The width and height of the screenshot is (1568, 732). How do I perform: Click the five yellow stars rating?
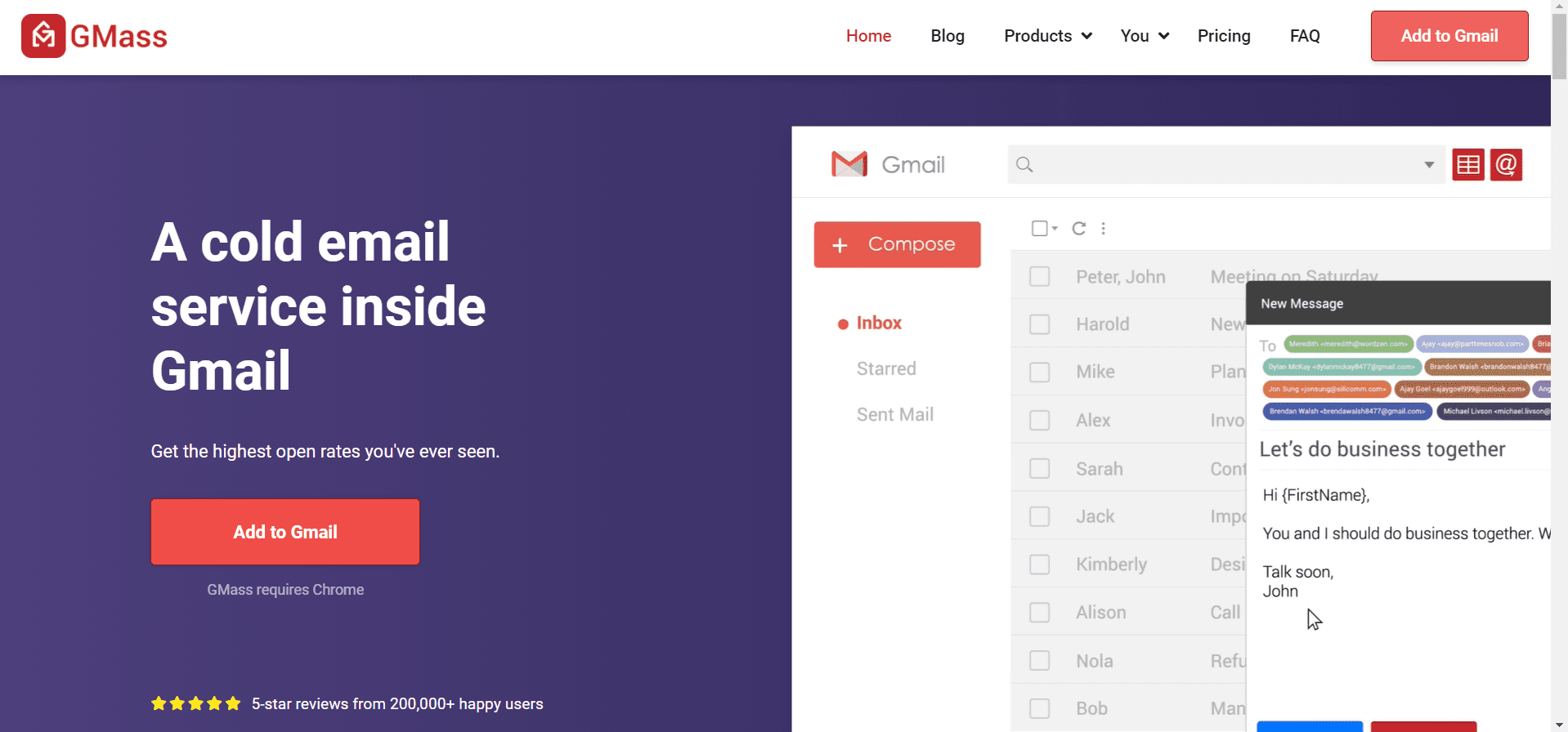click(196, 703)
